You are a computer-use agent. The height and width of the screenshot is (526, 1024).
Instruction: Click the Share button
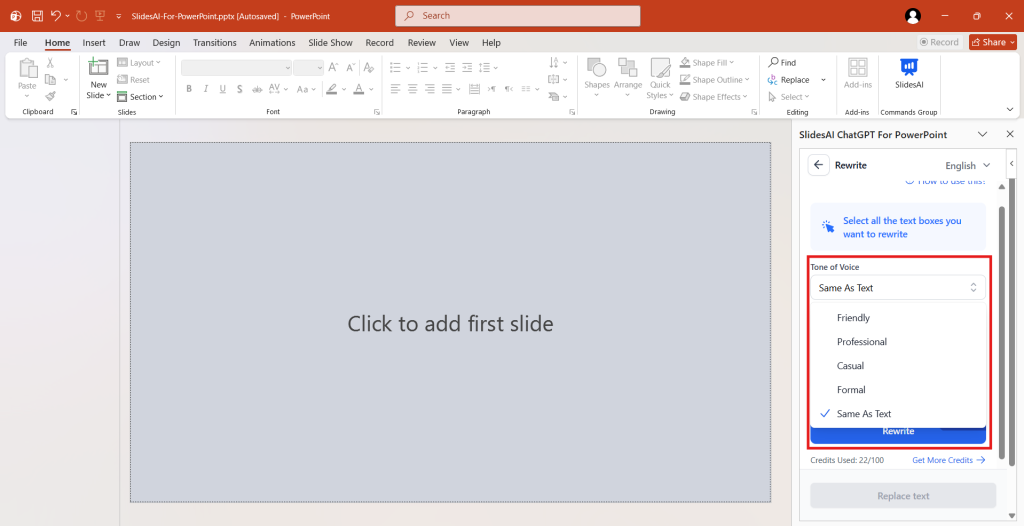[x=993, y=42]
